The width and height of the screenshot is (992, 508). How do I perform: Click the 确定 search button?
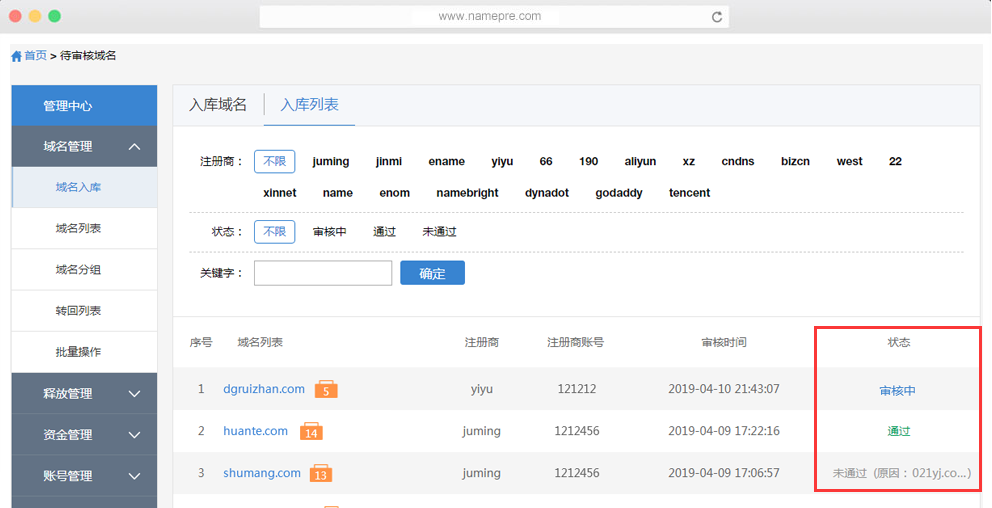(432, 273)
